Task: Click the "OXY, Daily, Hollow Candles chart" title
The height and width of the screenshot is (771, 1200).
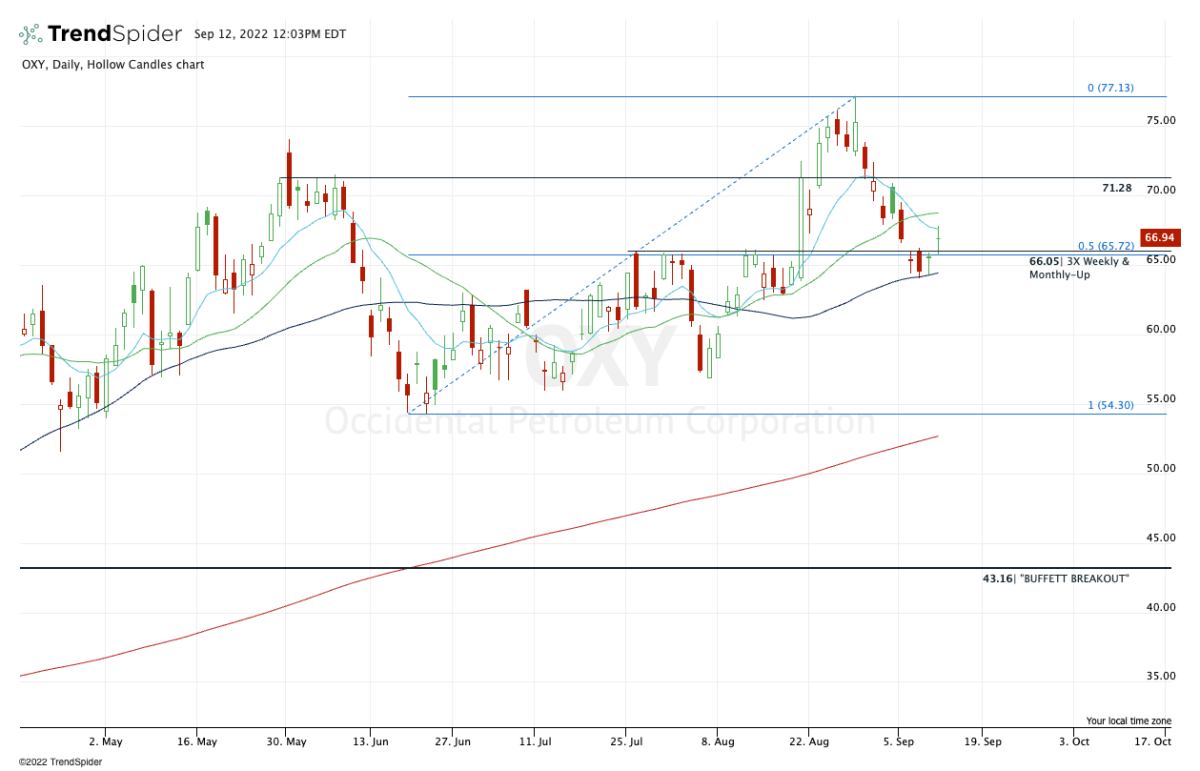Action: click(111, 65)
